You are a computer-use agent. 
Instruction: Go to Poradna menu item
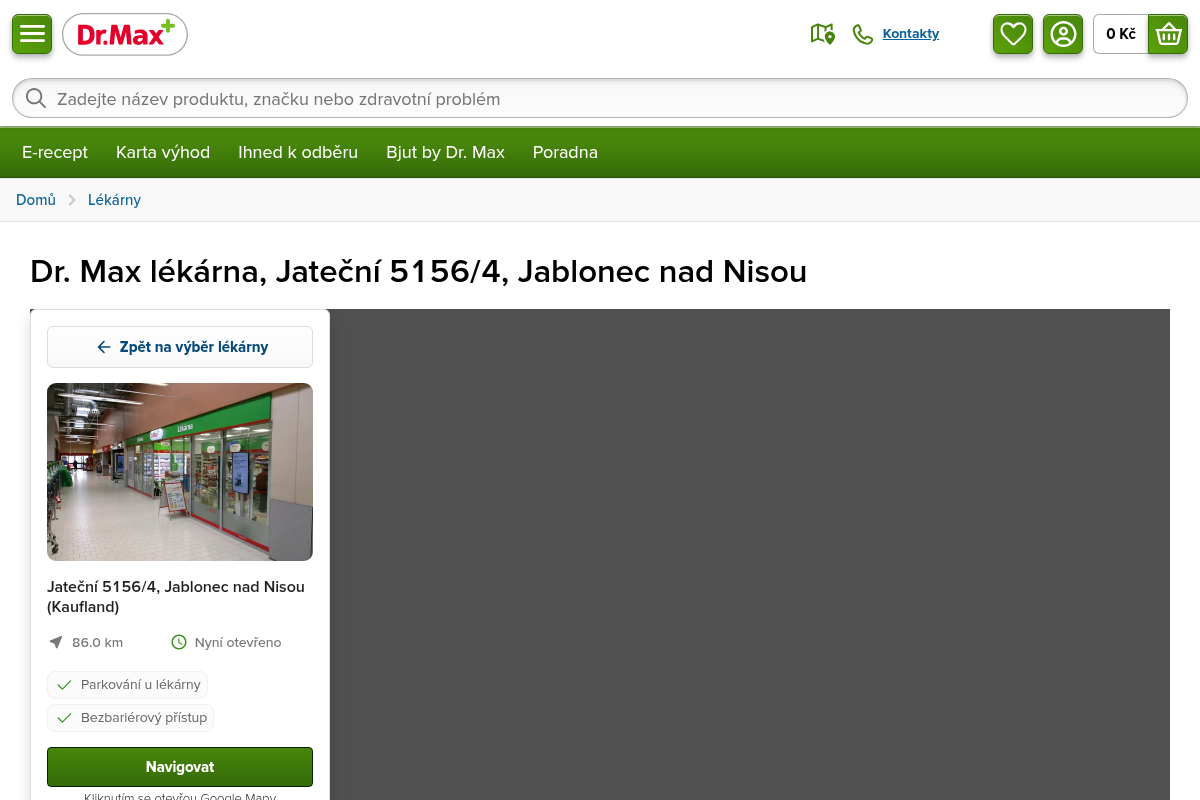tap(565, 152)
